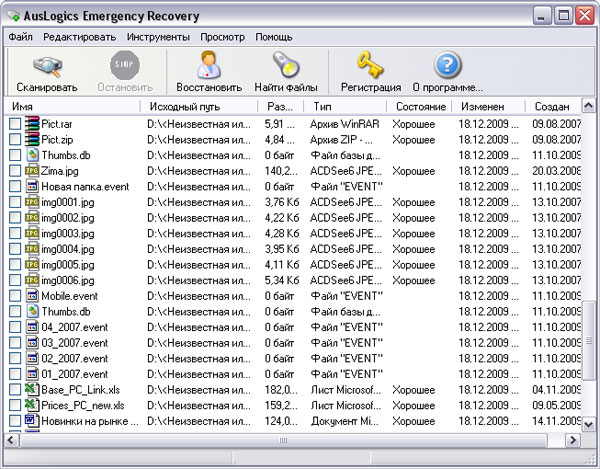Sort by the Имя column header
The image size is (600, 469).
coord(72,106)
